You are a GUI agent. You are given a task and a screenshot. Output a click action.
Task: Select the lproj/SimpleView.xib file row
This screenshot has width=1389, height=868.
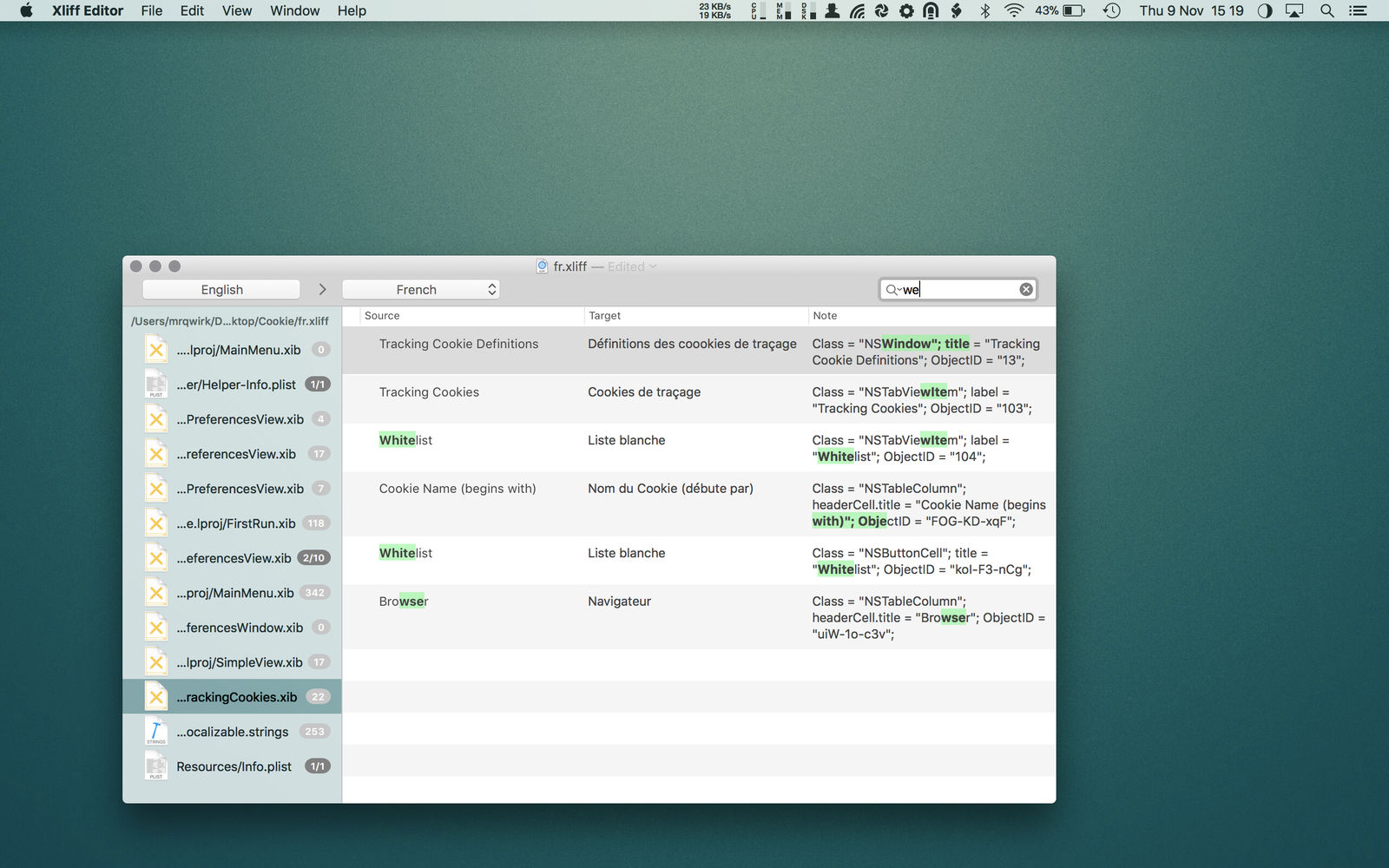point(232,662)
